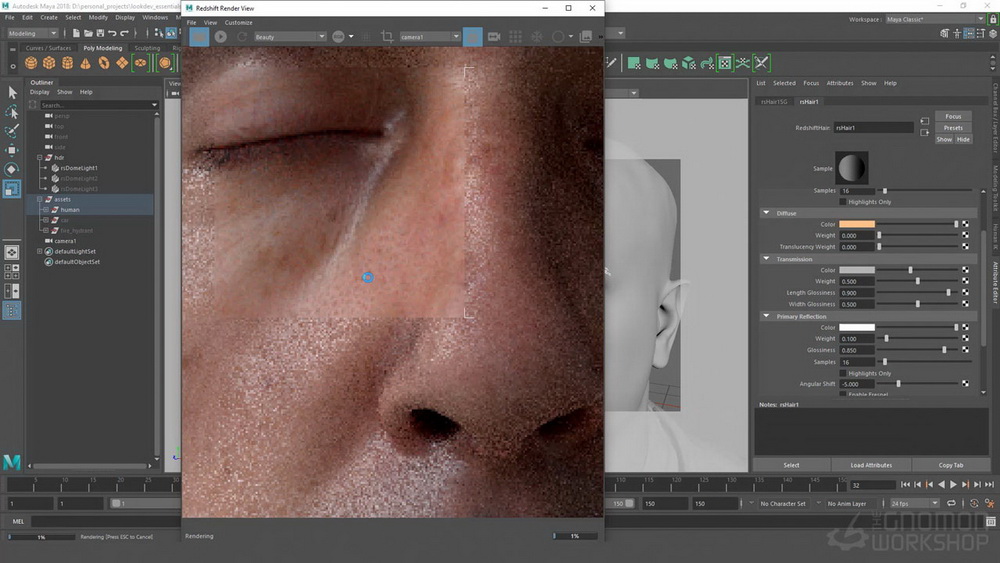
Task: Click the snowflake freeze icon in Render View
Action: pyautogui.click(x=537, y=37)
